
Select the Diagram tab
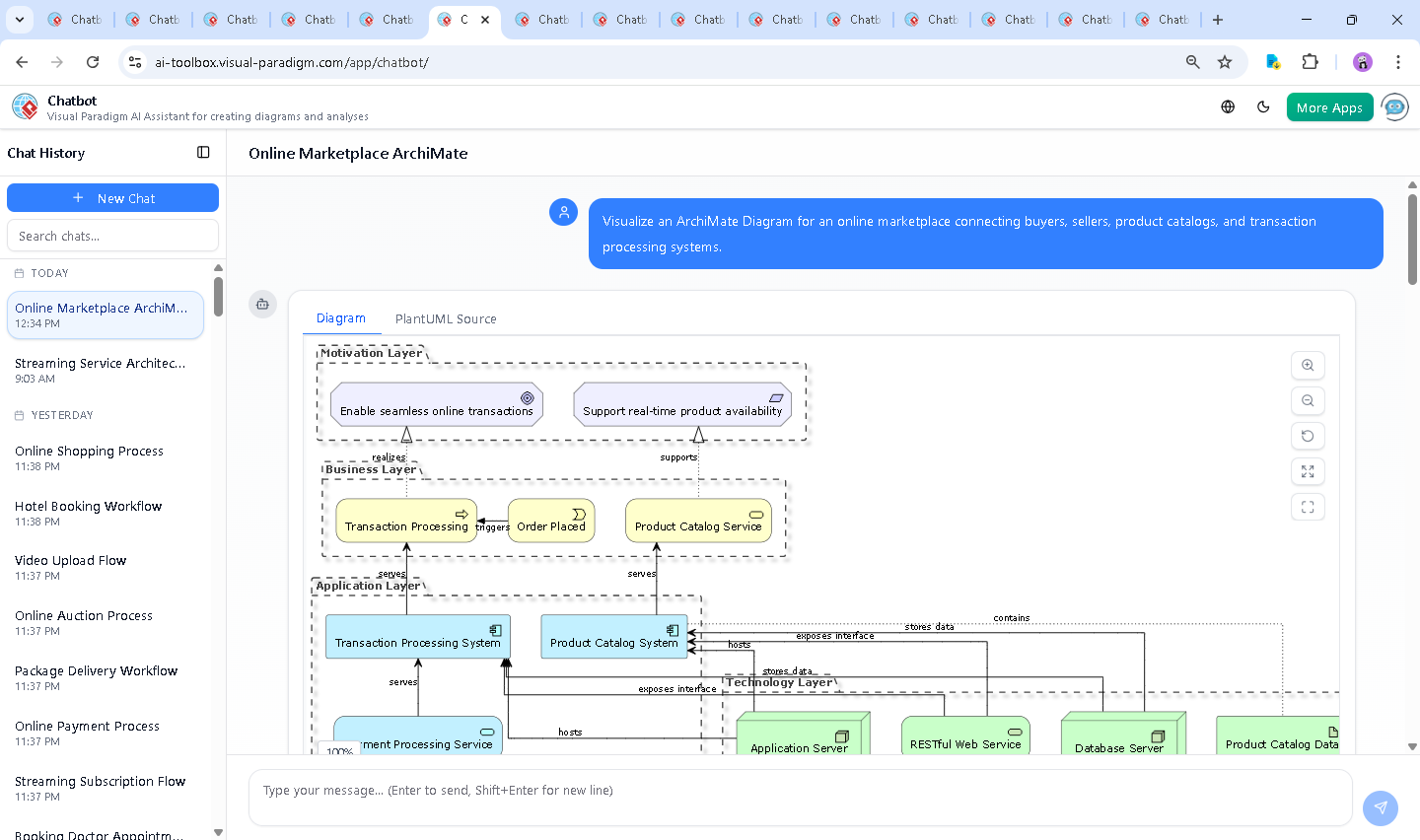click(x=341, y=318)
